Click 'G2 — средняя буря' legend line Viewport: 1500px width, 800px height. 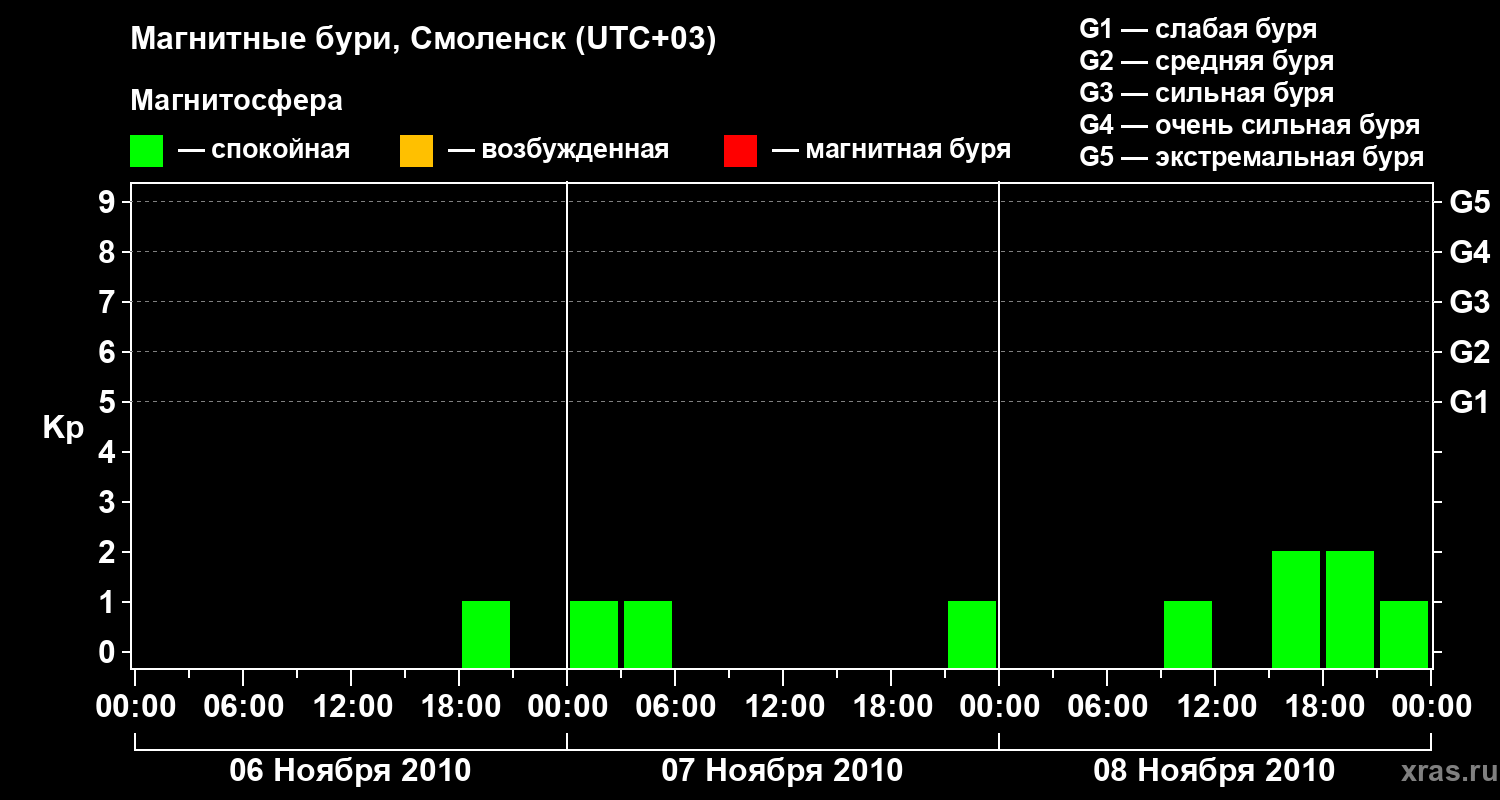[1207, 61]
